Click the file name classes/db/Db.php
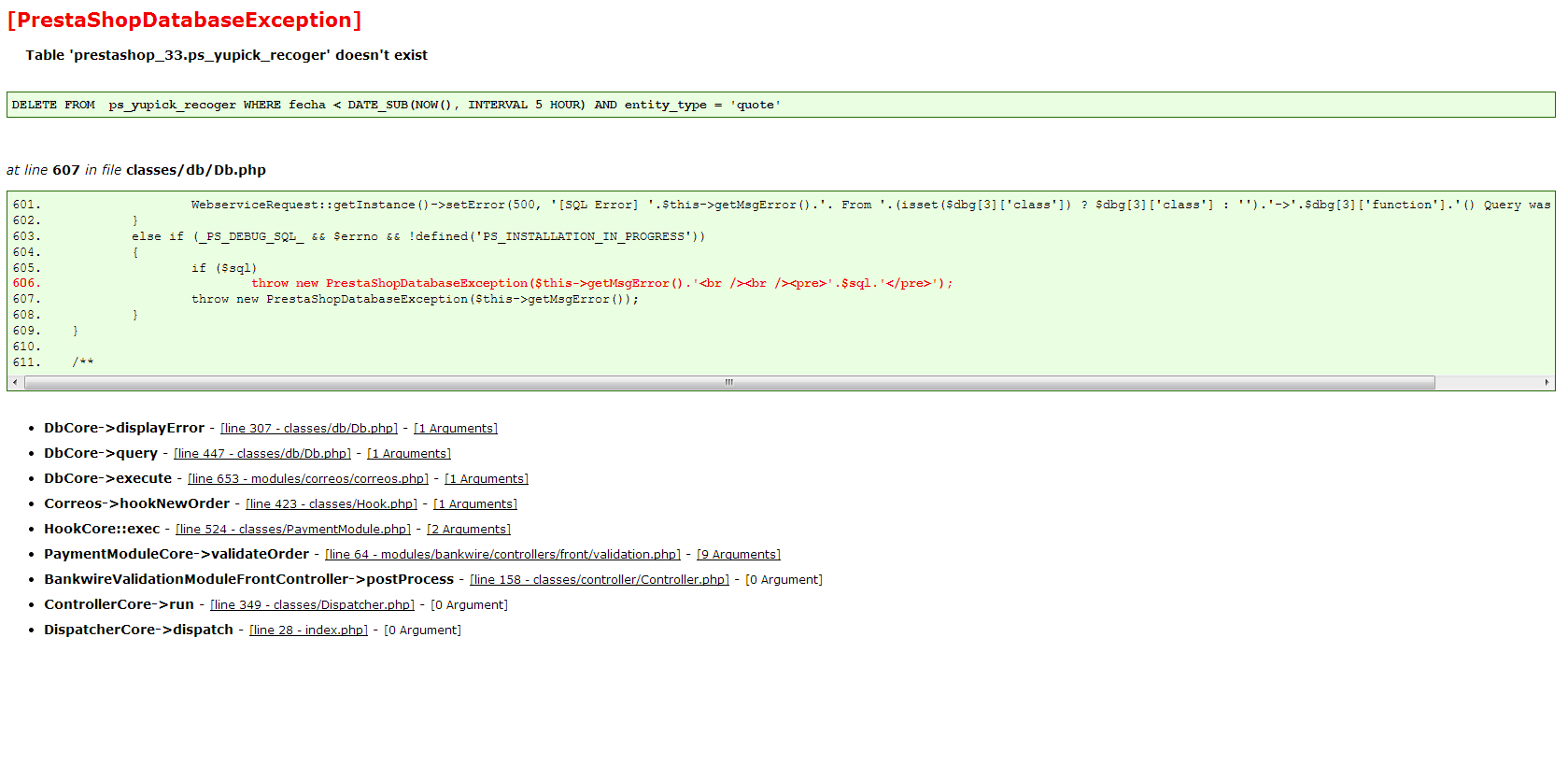The height and width of the screenshot is (765, 1568). point(196,170)
